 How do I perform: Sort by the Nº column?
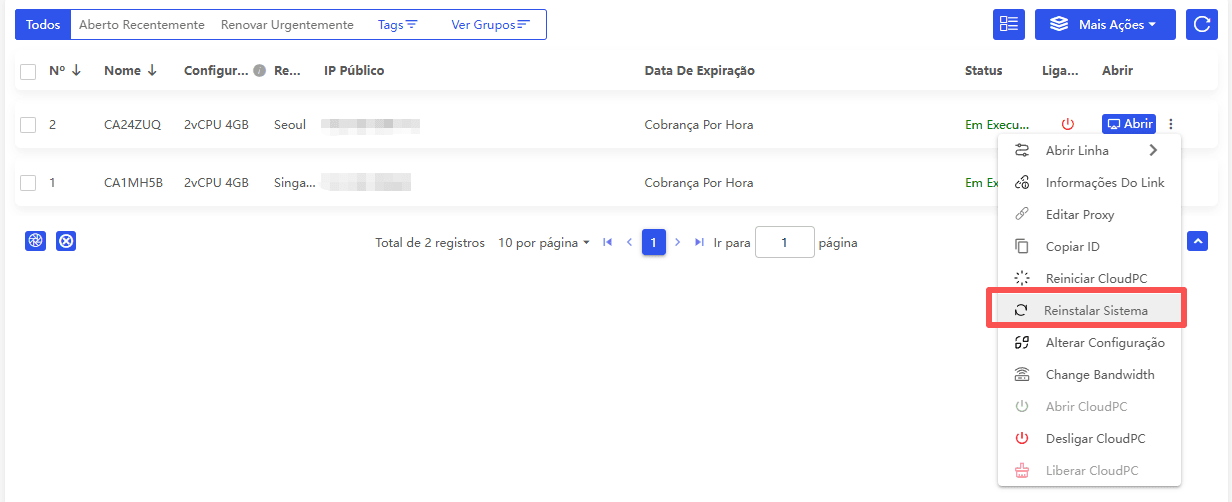click(65, 70)
